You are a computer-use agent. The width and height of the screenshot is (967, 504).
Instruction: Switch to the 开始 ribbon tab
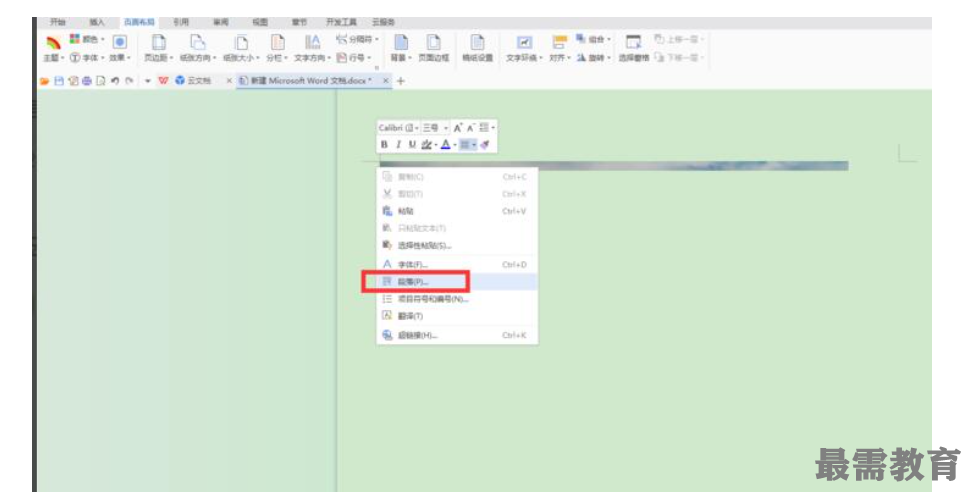click(x=58, y=22)
